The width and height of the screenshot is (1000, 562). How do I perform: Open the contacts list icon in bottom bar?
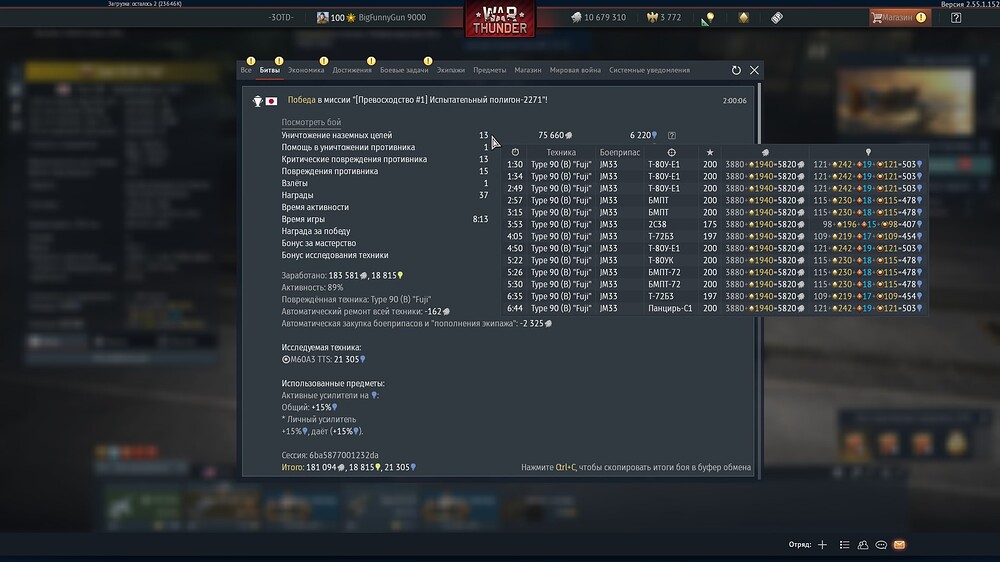pyautogui.click(x=844, y=545)
